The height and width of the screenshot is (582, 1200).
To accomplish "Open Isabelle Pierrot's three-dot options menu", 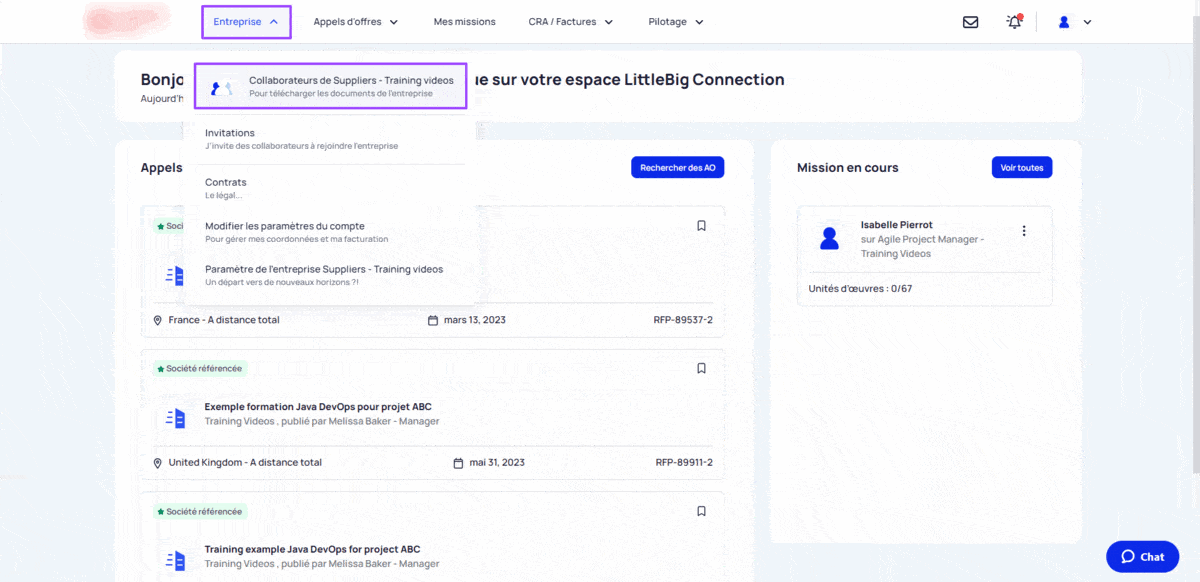I will tap(1023, 231).
